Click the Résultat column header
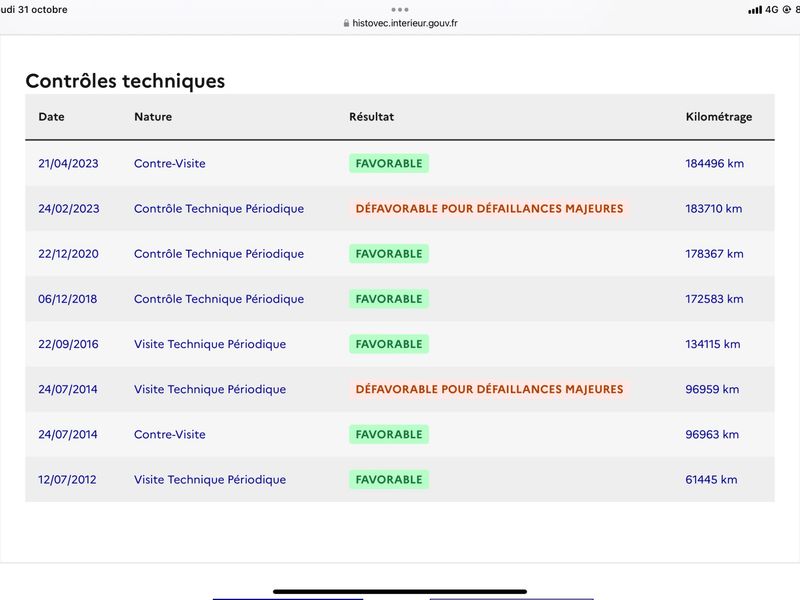 (371, 116)
